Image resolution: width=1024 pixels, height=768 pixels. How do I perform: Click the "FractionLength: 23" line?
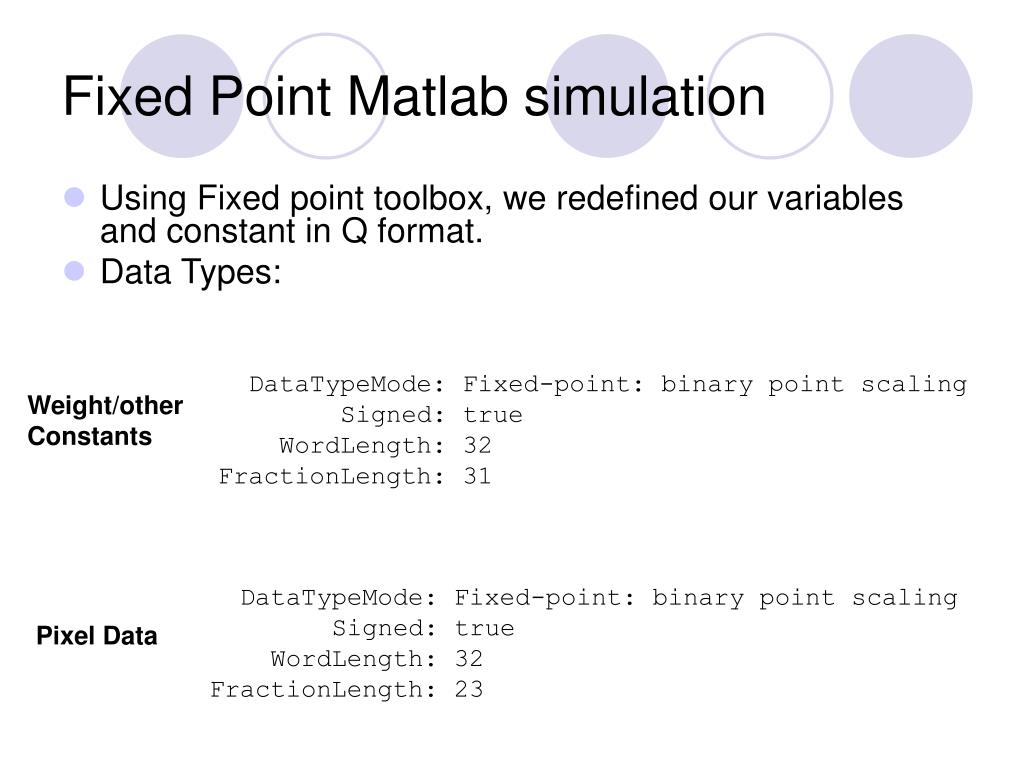click(x=347, y=690)
